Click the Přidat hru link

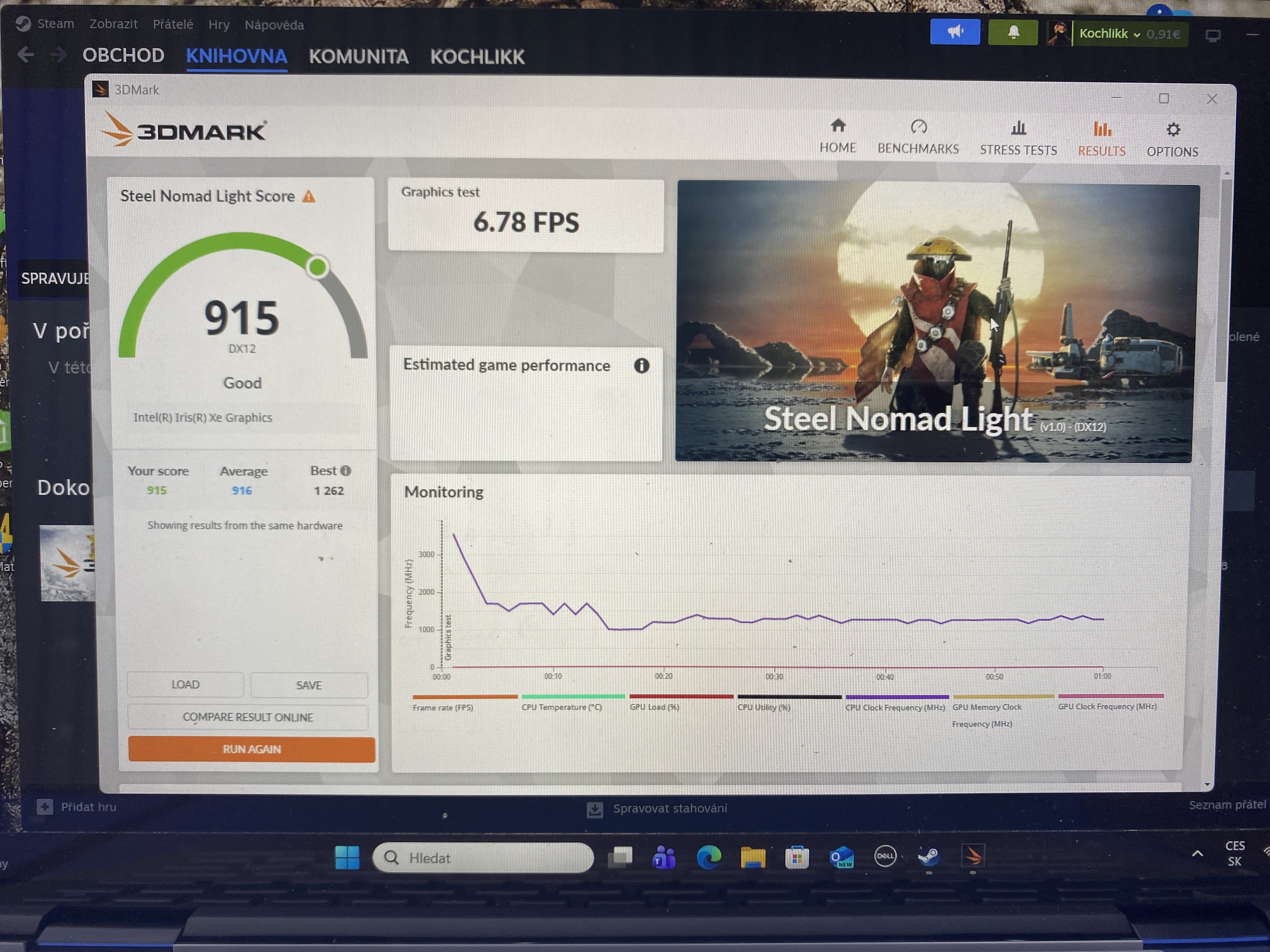tap(89, 807)
